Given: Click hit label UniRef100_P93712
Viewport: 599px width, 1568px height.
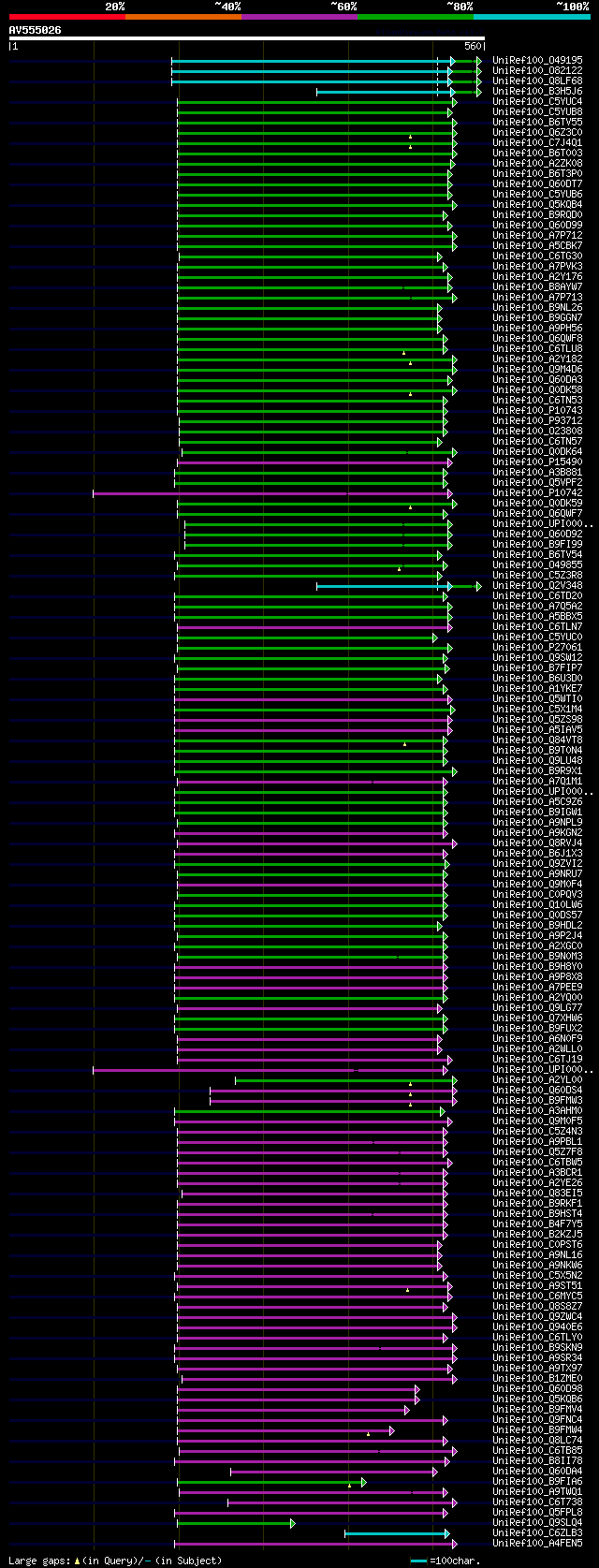Looking at the screenshot, I should point(537,421).
